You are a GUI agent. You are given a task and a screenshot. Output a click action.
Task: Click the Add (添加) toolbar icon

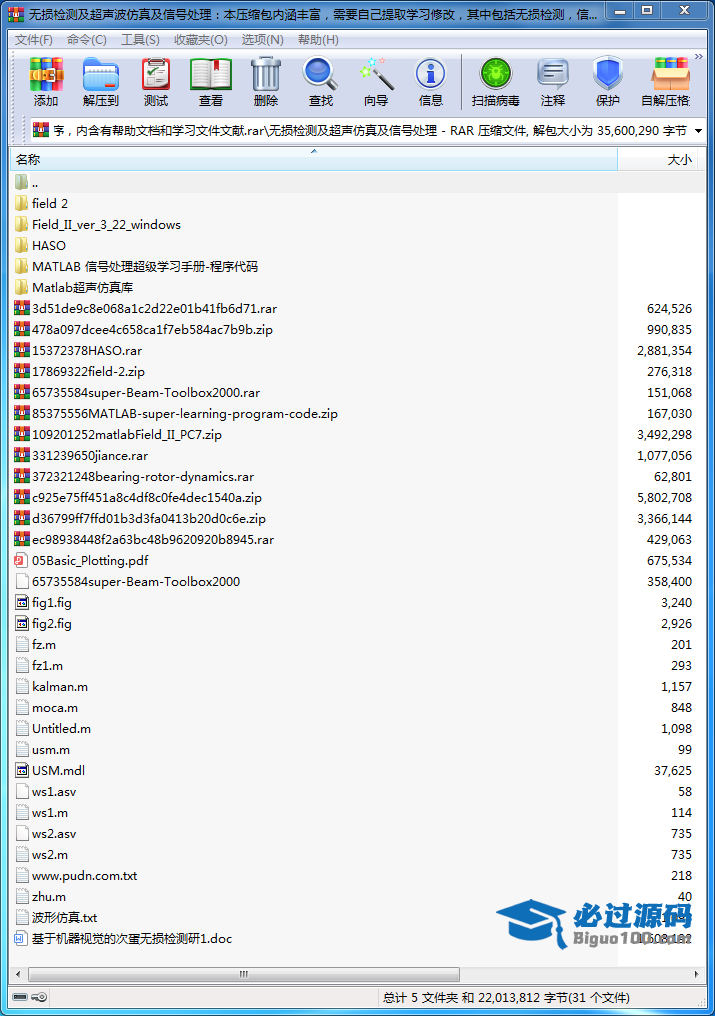tap(46, 82)
